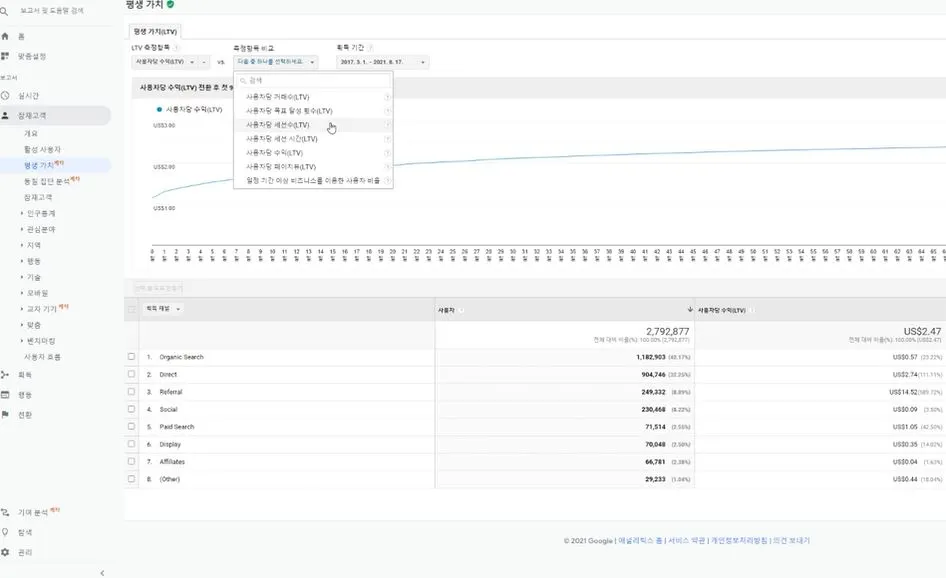Viewport: 946px width, 578px height.
Task: Click help icon for 사용자당 목표 달성 횟수(LTV)
Action: pyautogui.click(x=387, y=110)
